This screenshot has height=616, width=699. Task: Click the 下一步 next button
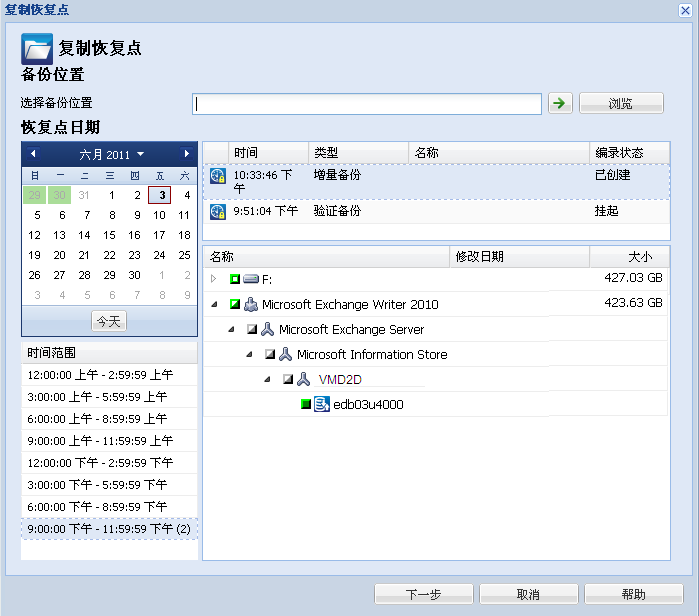(x=423, y=594)
